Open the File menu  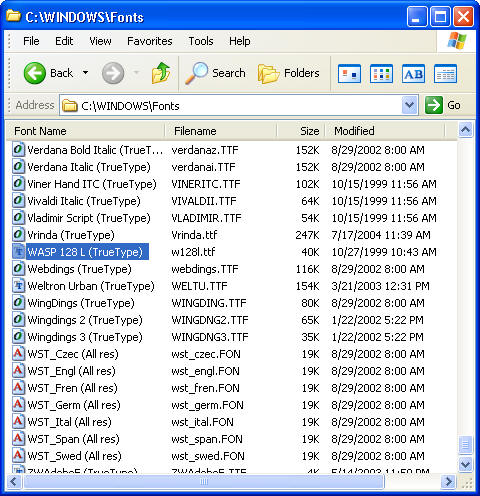(31, 41)
